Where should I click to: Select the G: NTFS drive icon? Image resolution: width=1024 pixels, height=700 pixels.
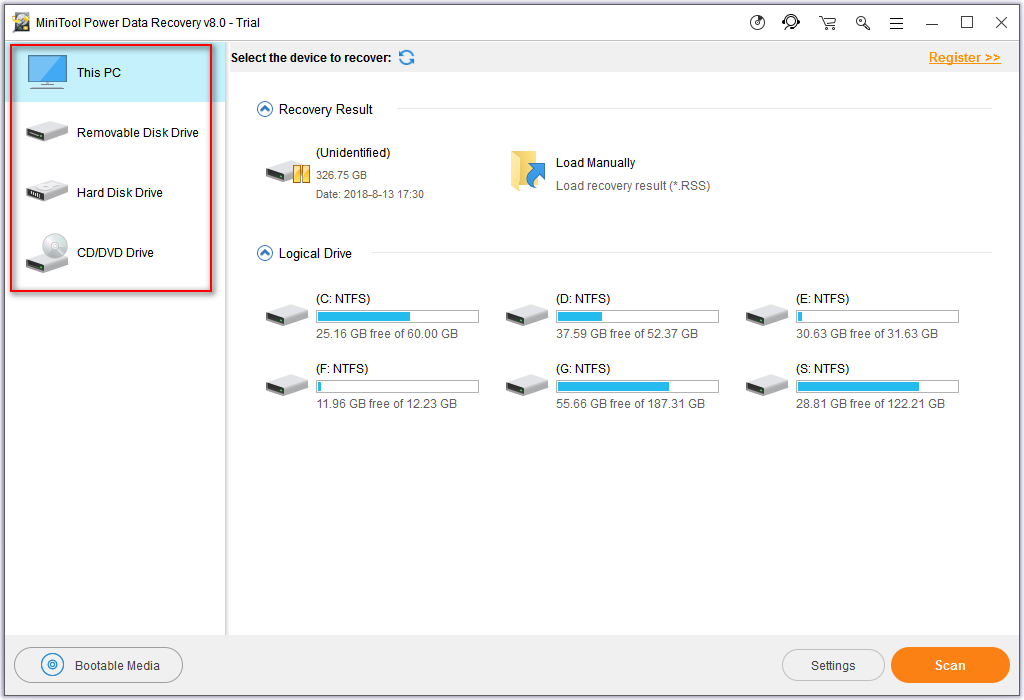pyautogui.click(x=526, y=385)
